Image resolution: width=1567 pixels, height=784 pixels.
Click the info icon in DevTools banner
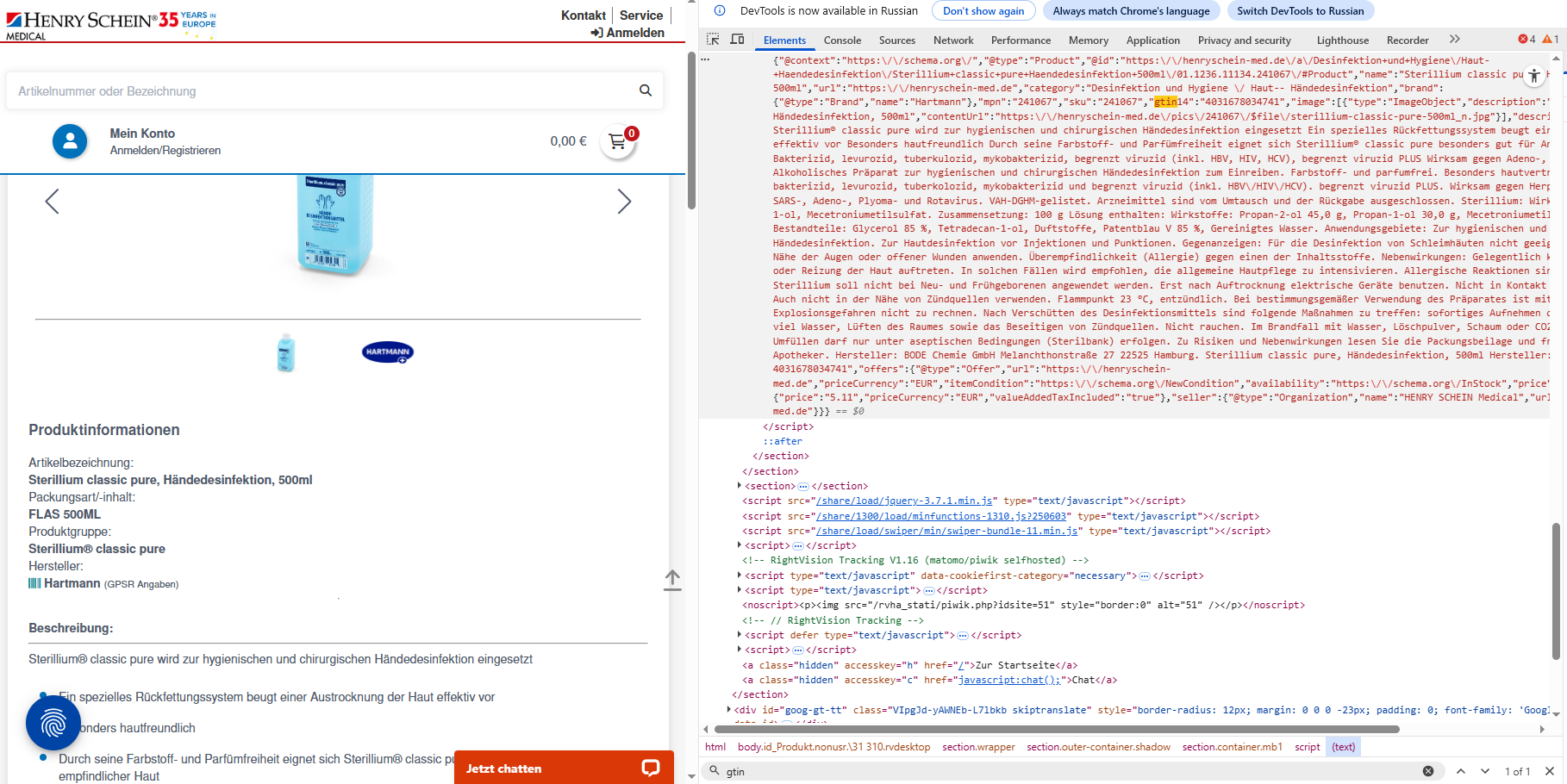coord(720,11)
